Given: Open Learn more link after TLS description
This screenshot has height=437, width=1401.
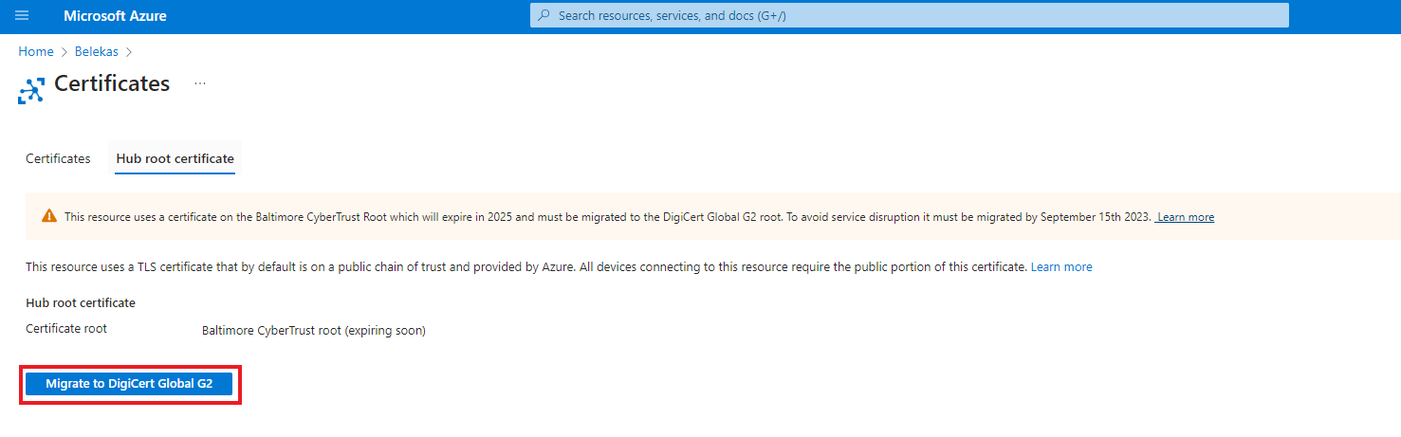Looking at the screenshot, I should [1061, 267].
